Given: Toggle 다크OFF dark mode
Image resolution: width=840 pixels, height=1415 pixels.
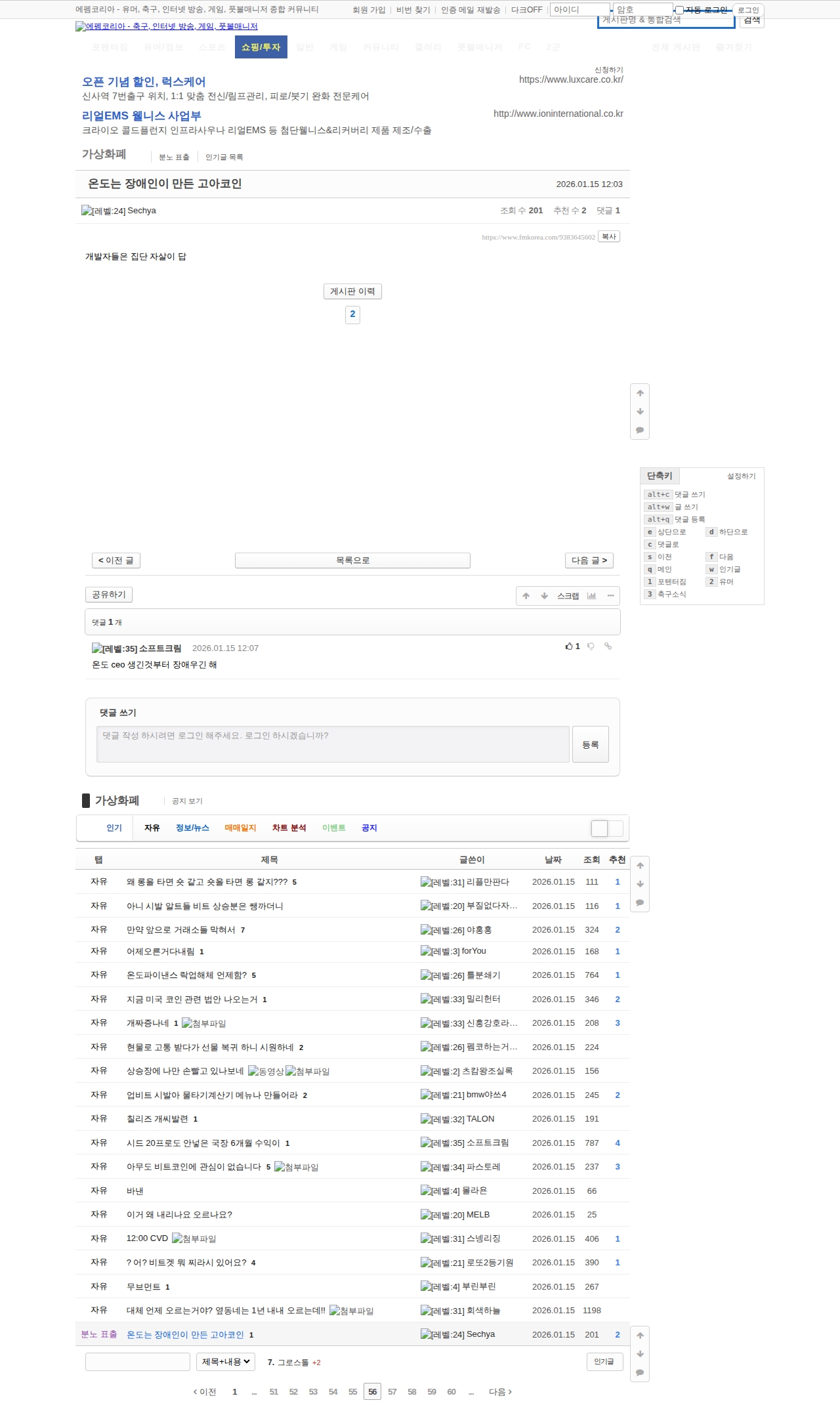Looking at the screenshot, I should click(x=527, y=10).
